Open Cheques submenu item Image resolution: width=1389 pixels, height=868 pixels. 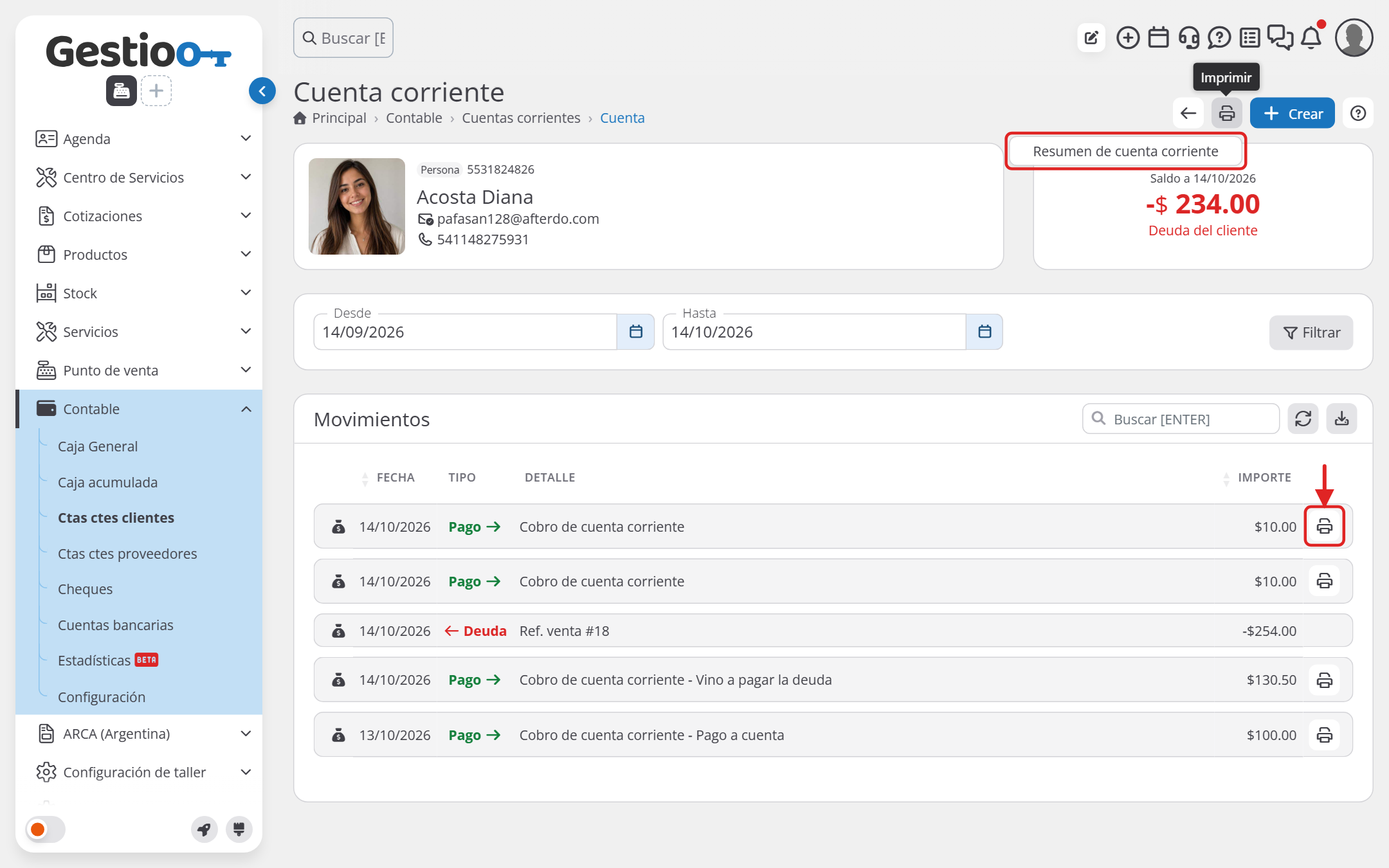(x=85, y=589)
